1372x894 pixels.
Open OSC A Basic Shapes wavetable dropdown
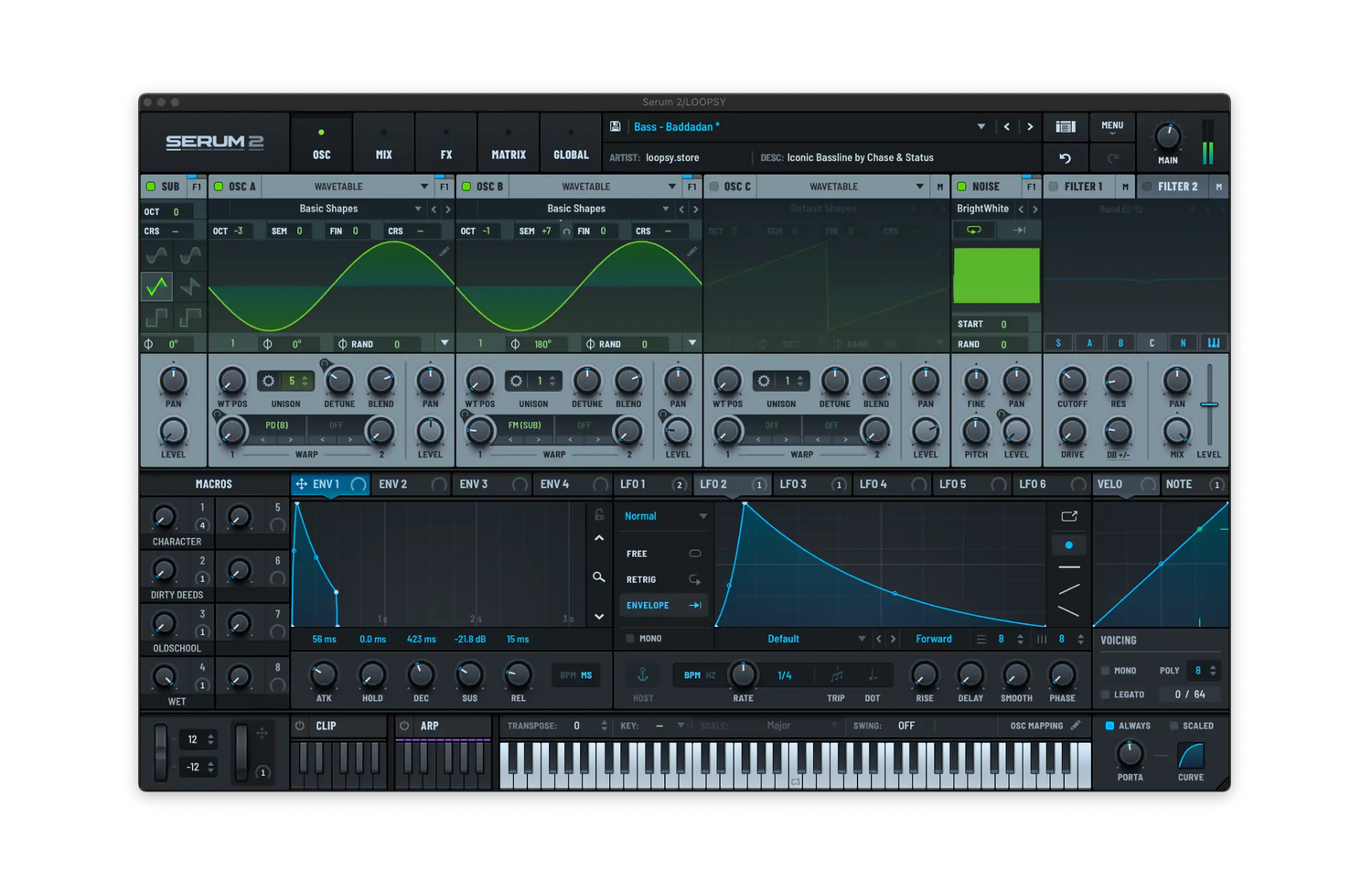[x=418, y=209]
